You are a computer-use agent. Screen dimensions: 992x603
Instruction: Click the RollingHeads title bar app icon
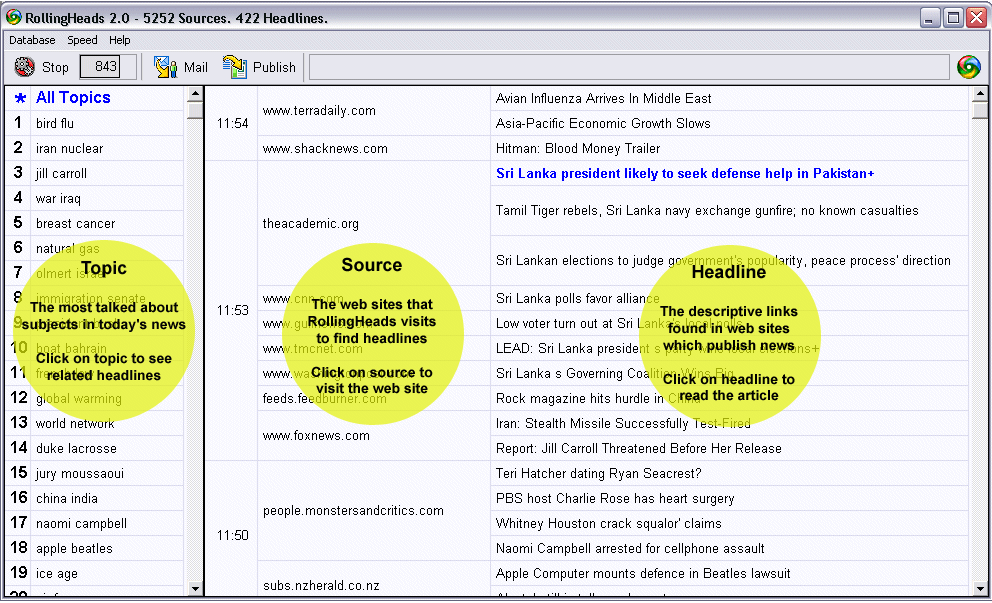click(x=13, y=17)
